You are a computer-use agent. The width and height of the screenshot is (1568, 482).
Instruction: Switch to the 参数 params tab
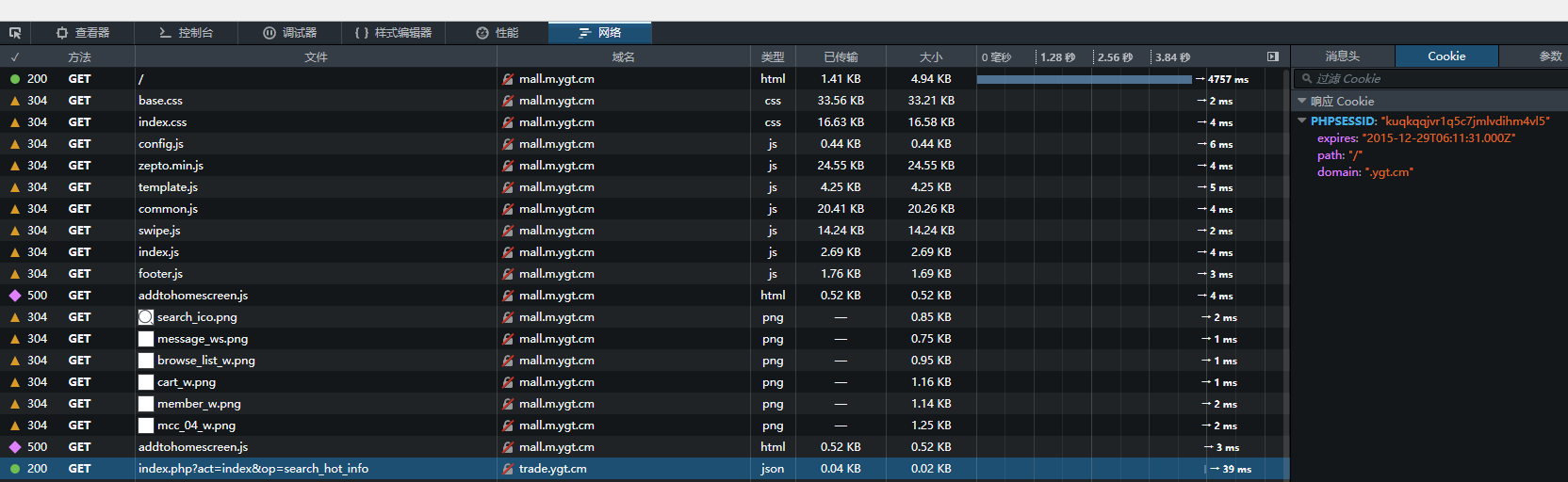tap(1550, 56)
